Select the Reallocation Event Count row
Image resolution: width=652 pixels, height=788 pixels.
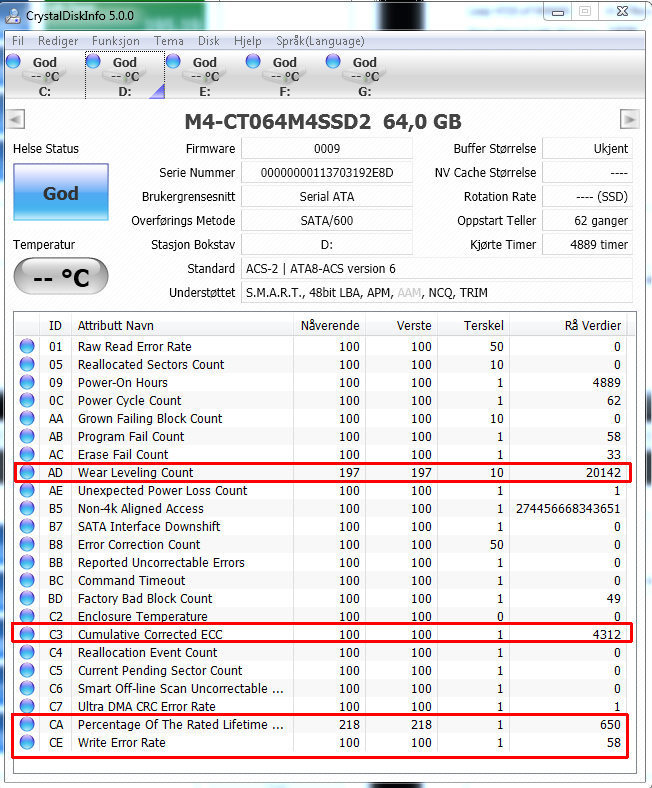[322, 652]
